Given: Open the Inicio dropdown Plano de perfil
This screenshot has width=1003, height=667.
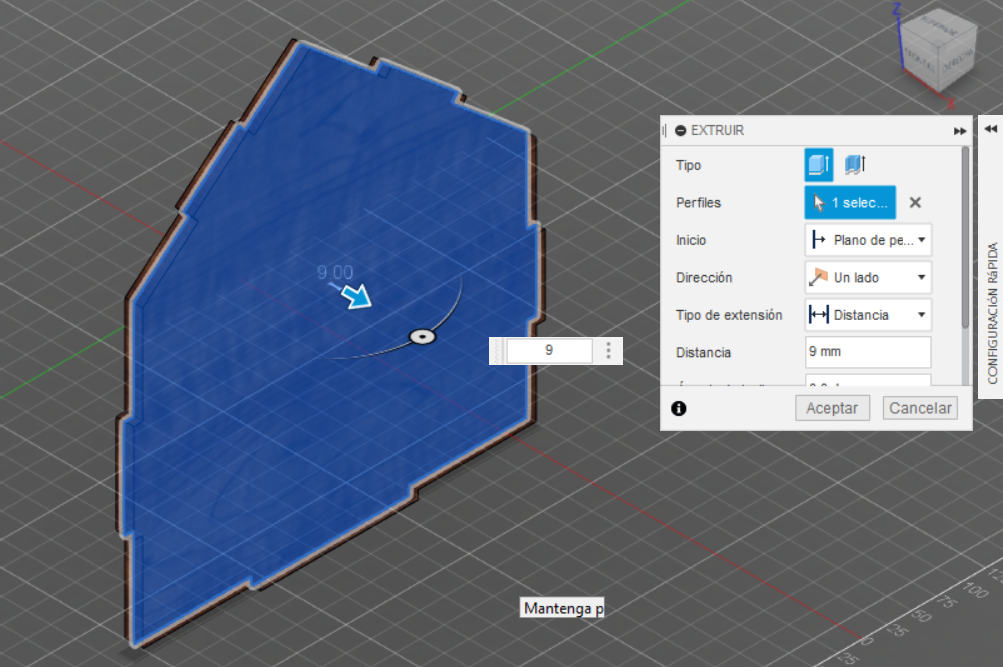Looking at the screenshot, I should [x=868, y=240].
